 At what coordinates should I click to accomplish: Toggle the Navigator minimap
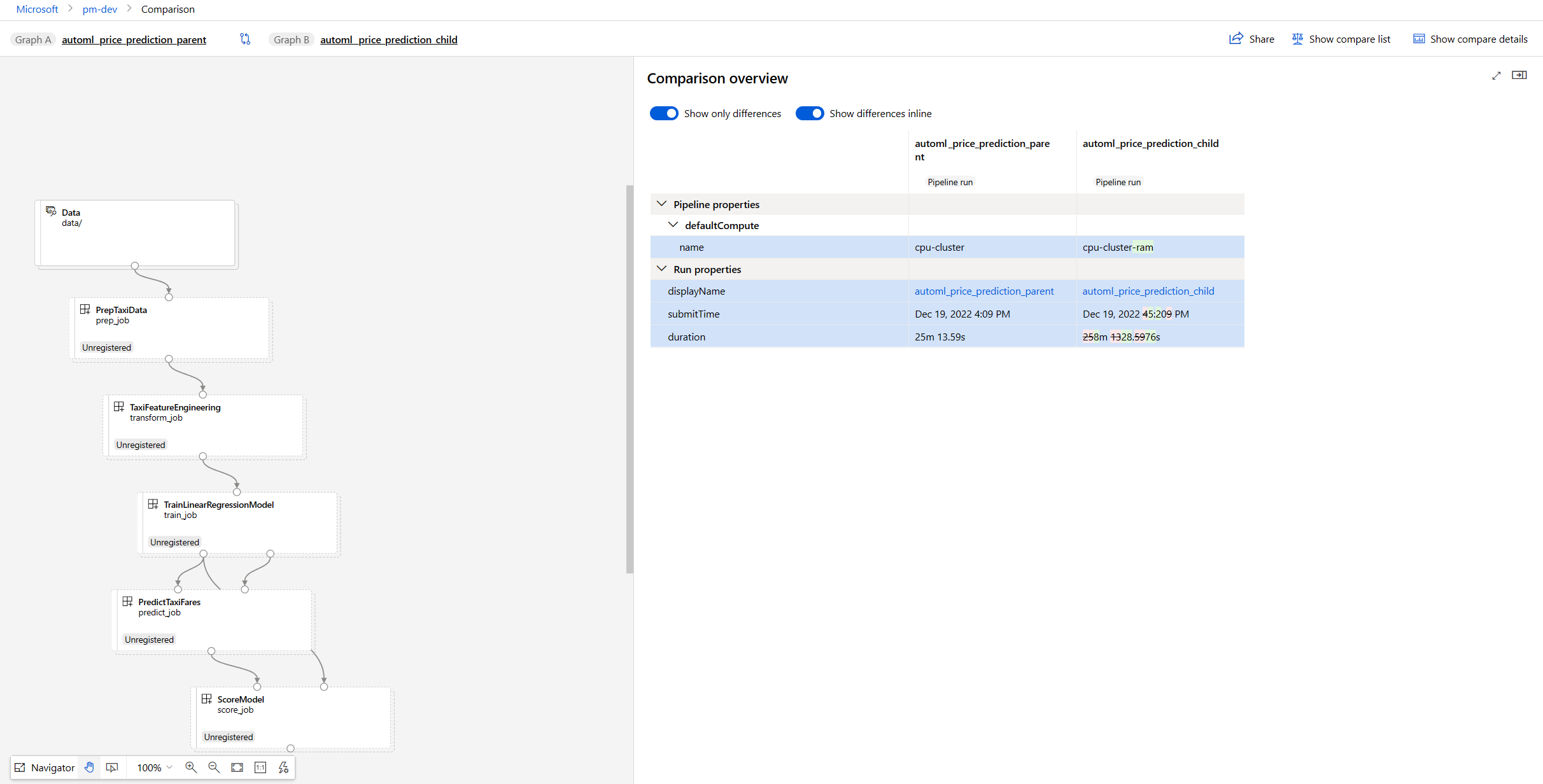point(45,767)
